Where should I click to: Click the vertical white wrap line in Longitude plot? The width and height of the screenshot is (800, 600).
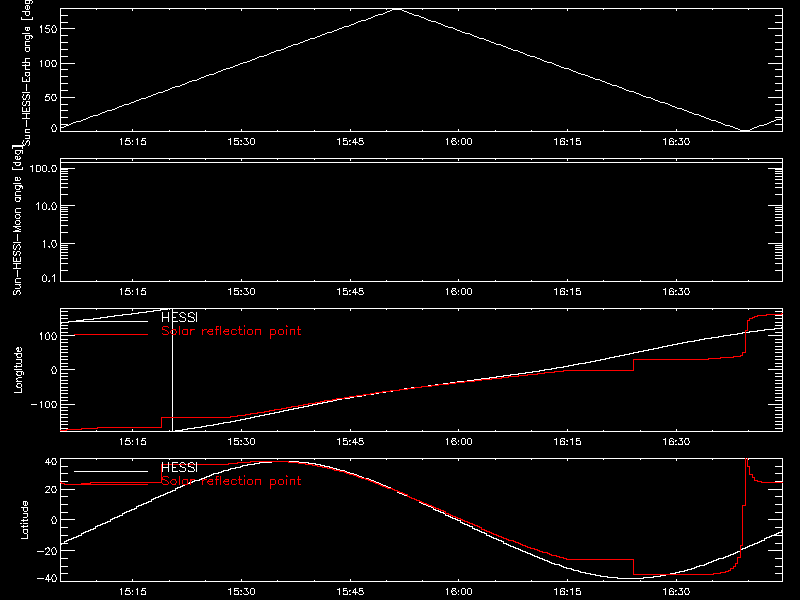pos(172,370)
